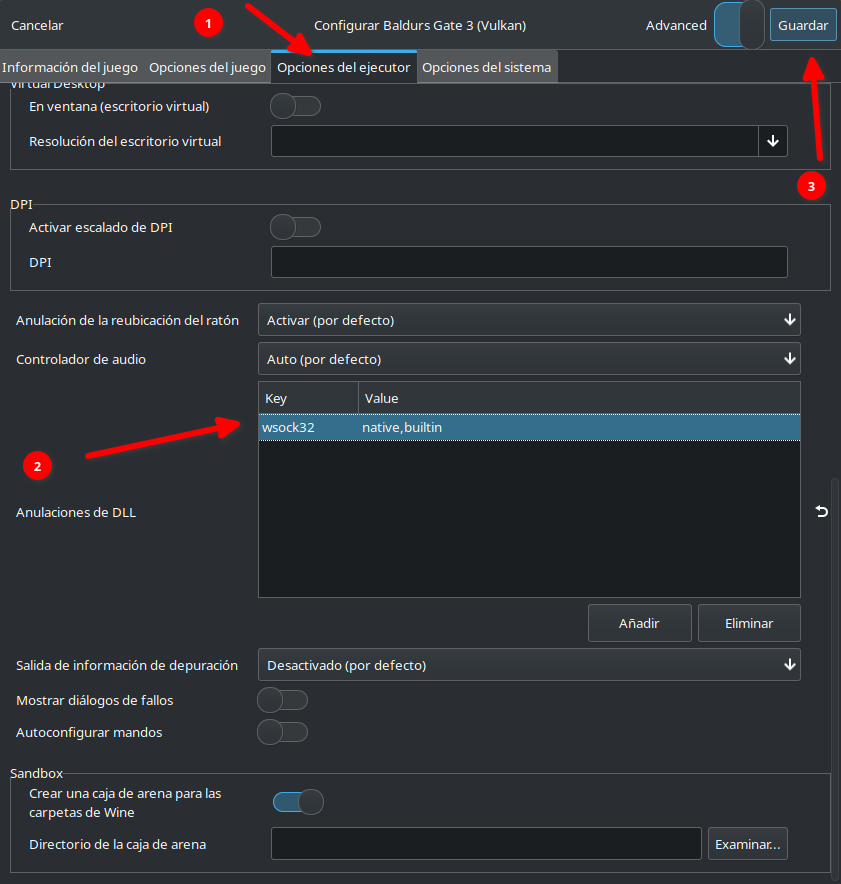This screenshot has height=884, width=841.
Task: Open Salida de información de depuración dropdown
Action: (x=529, y=665)
